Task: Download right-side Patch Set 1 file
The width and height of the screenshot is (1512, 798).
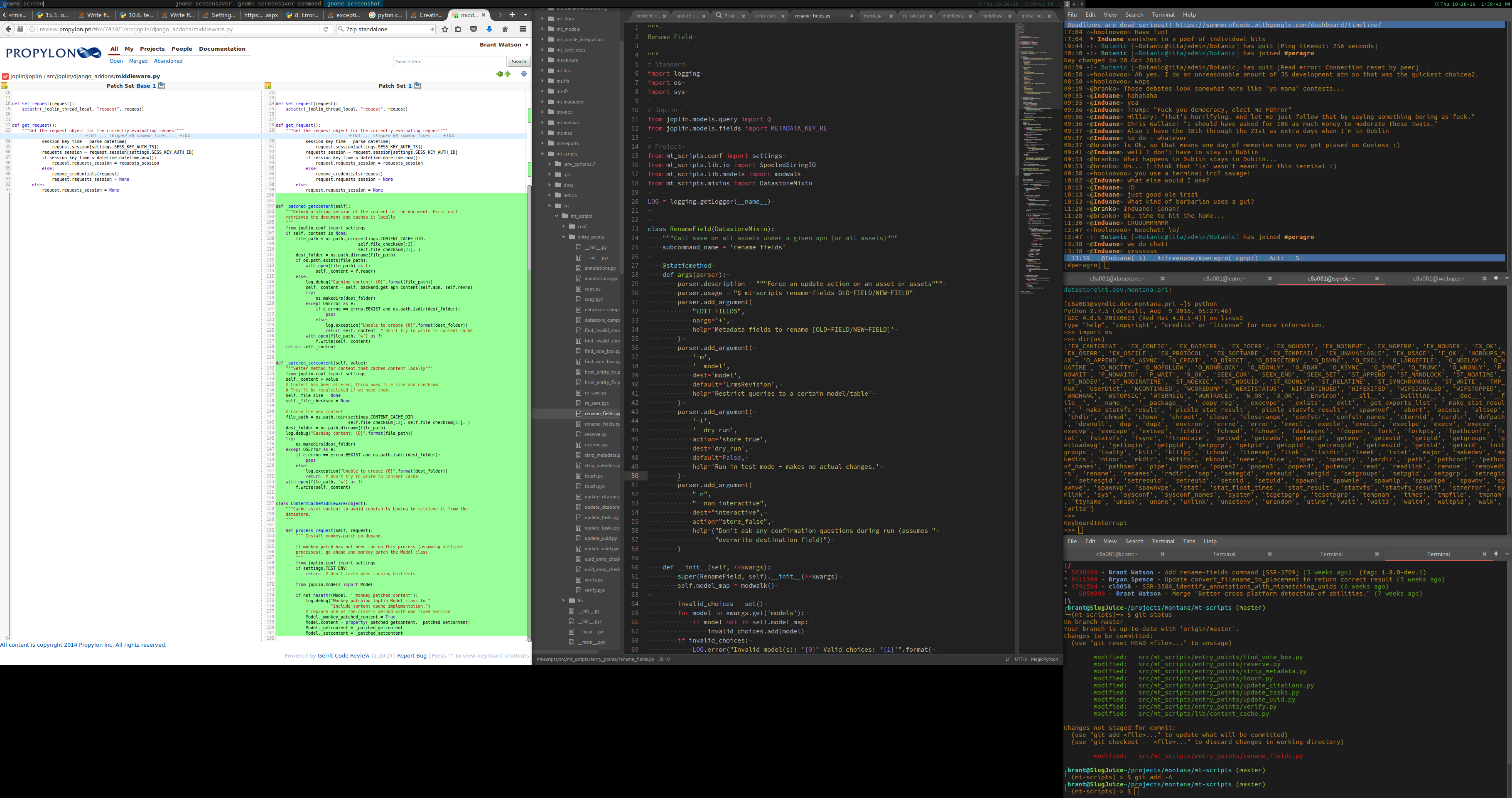Action: pyautogui.click(x=417, y=86)
